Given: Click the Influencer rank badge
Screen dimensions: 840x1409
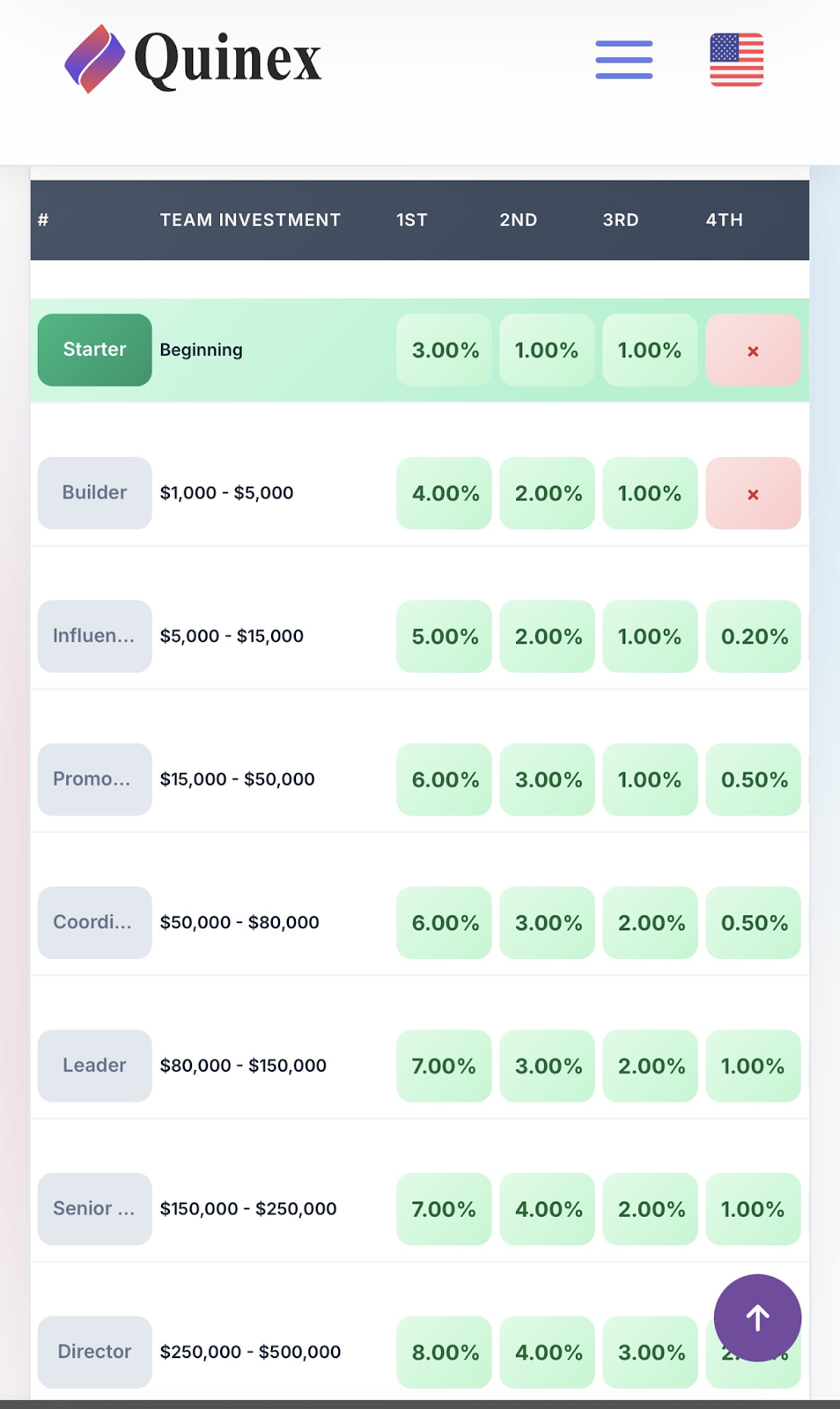Looking at the screenshot, I should coord(94,636).
